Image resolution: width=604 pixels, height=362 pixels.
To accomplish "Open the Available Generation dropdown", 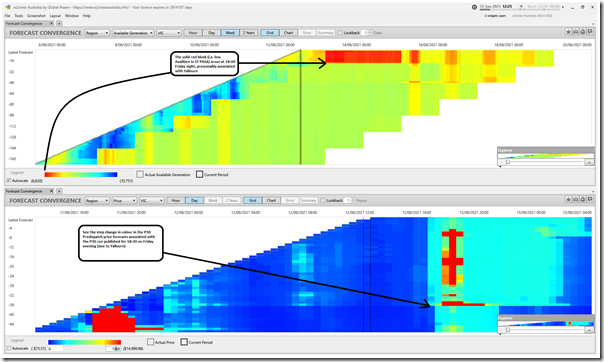I will 133,33.
